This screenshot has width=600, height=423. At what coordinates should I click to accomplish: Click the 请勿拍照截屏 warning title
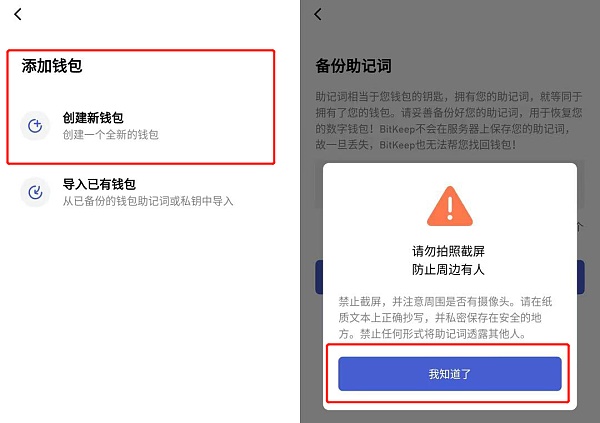click(448, 251)
